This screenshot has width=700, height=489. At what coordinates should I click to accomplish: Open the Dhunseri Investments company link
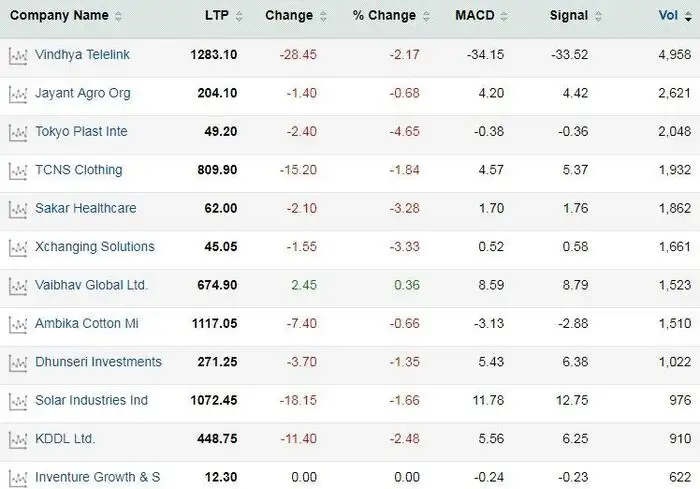coord(98,362)
